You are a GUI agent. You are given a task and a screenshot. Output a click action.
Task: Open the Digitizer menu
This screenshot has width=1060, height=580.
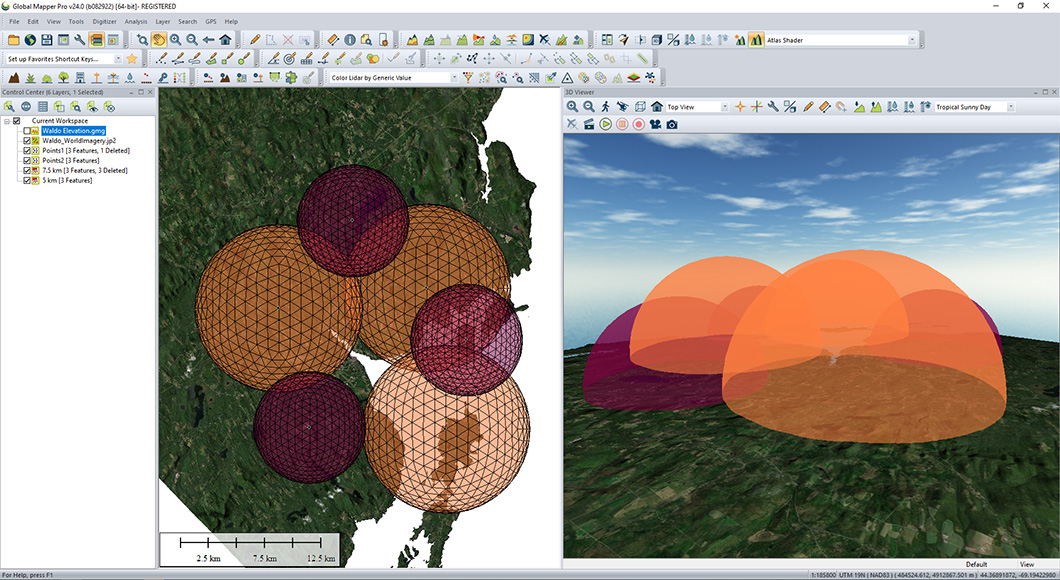104,21
